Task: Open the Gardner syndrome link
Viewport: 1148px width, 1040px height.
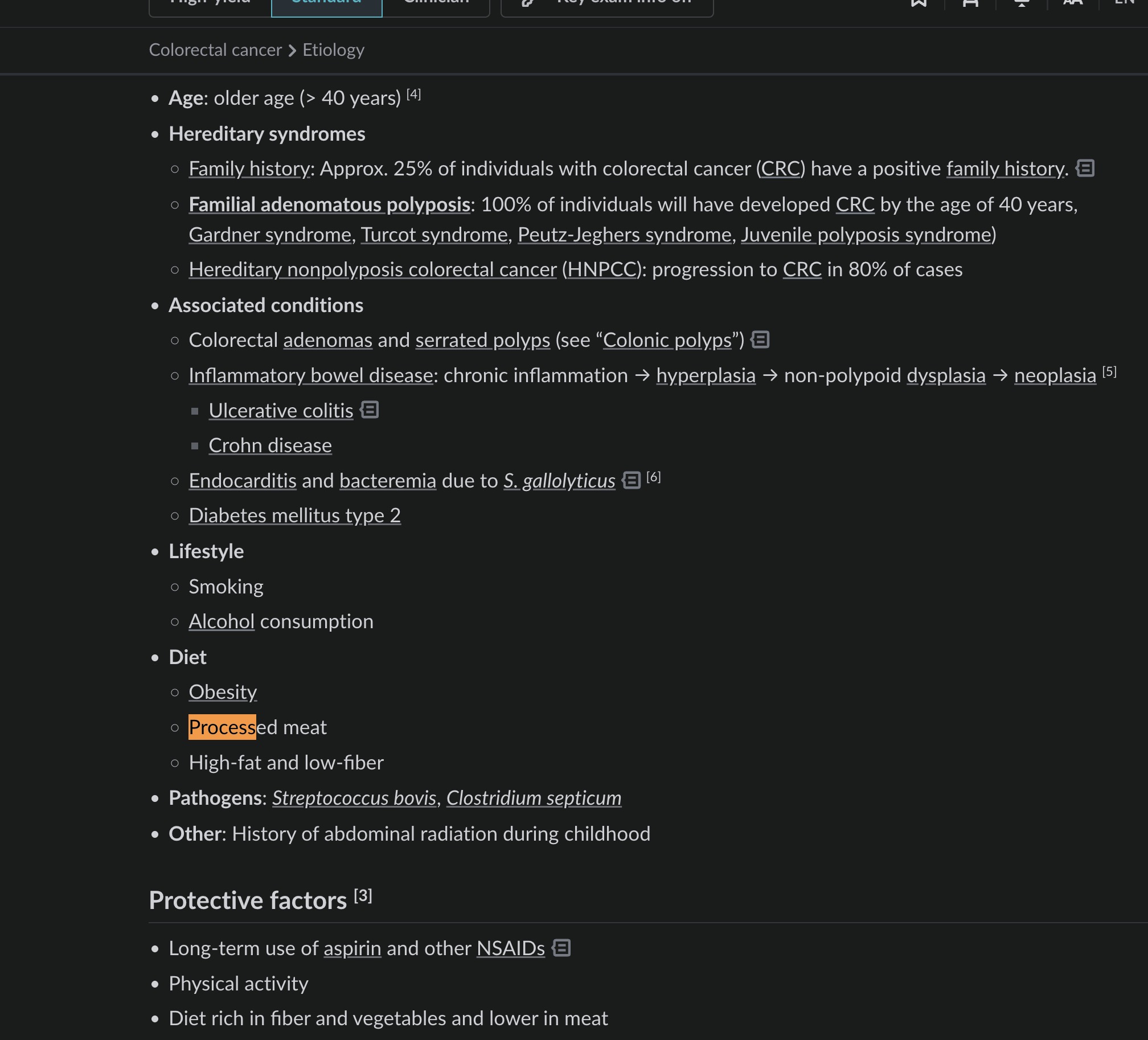Action: click(270, 235)
